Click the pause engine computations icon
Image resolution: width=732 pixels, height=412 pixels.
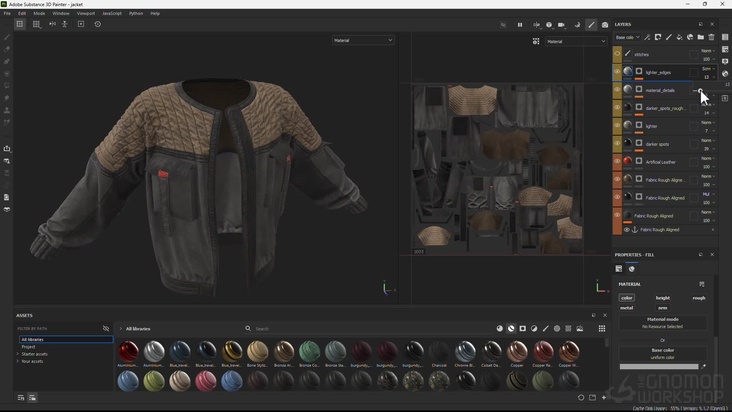click(x=520, y=25)
